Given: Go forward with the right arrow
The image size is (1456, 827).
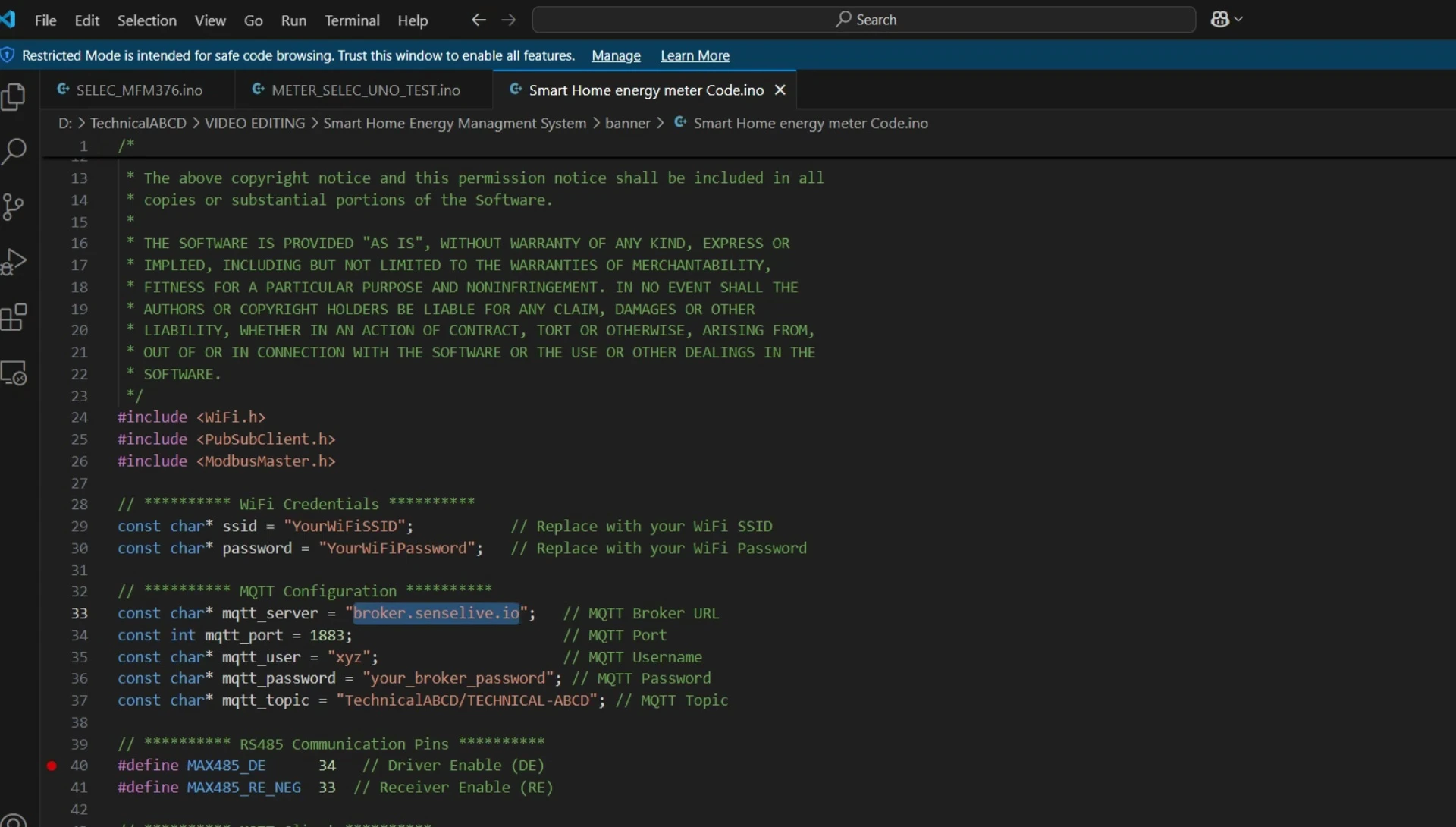Looking at the screenshot, I should pyautogui.click(x=509, y=20).
